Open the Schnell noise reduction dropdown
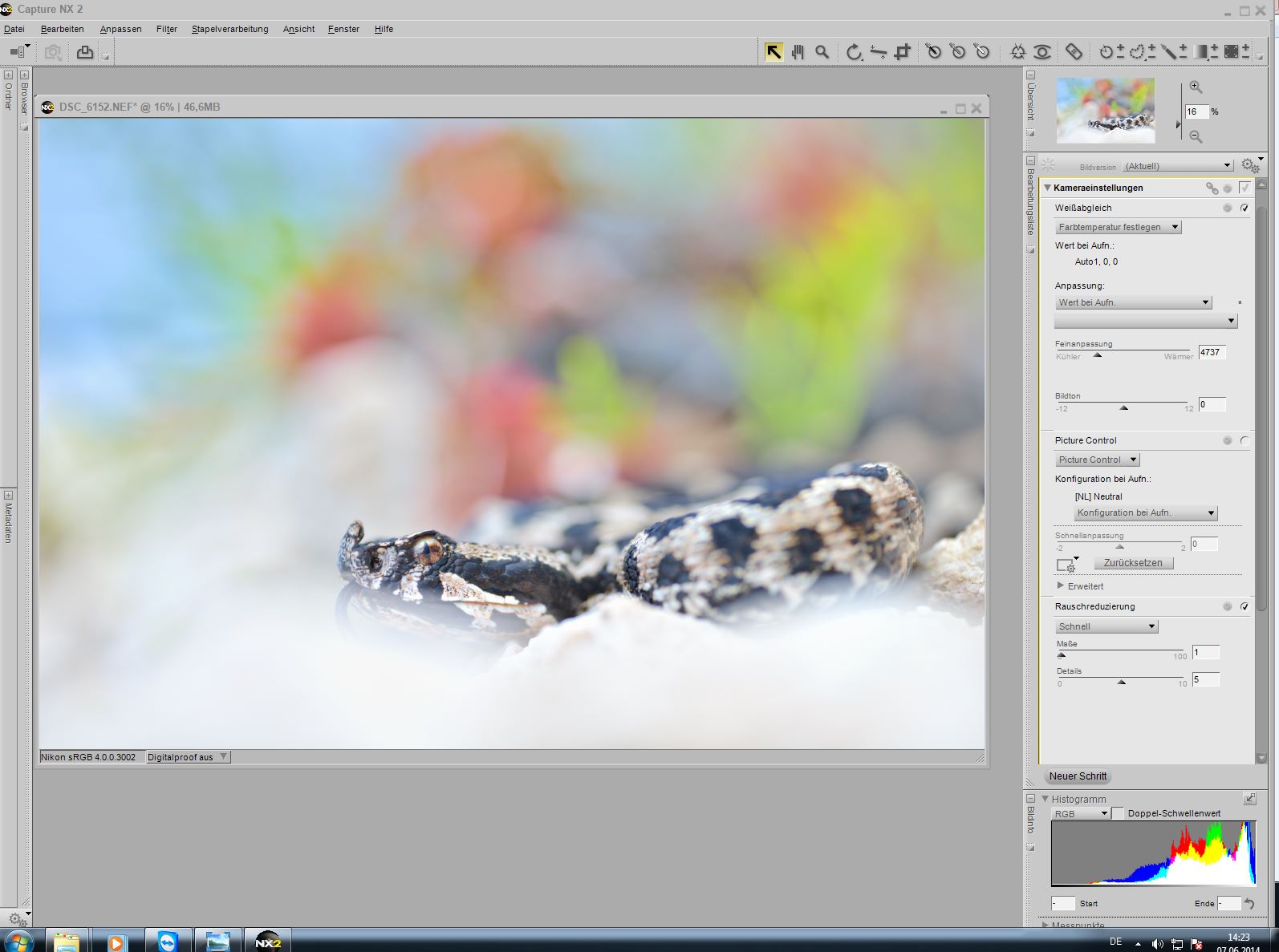 pyautogui.click(x=1106, y=626)
